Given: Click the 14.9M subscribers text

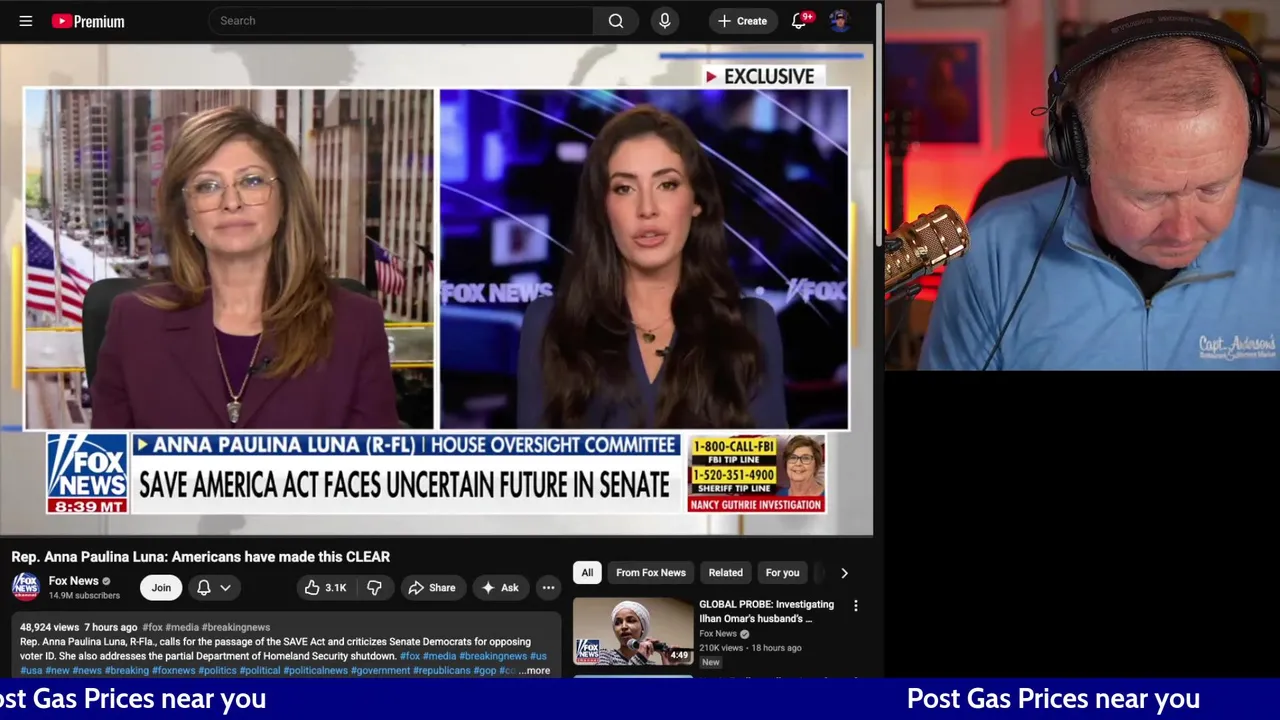Looking at the screenshot, I should [x=84, y=596].
